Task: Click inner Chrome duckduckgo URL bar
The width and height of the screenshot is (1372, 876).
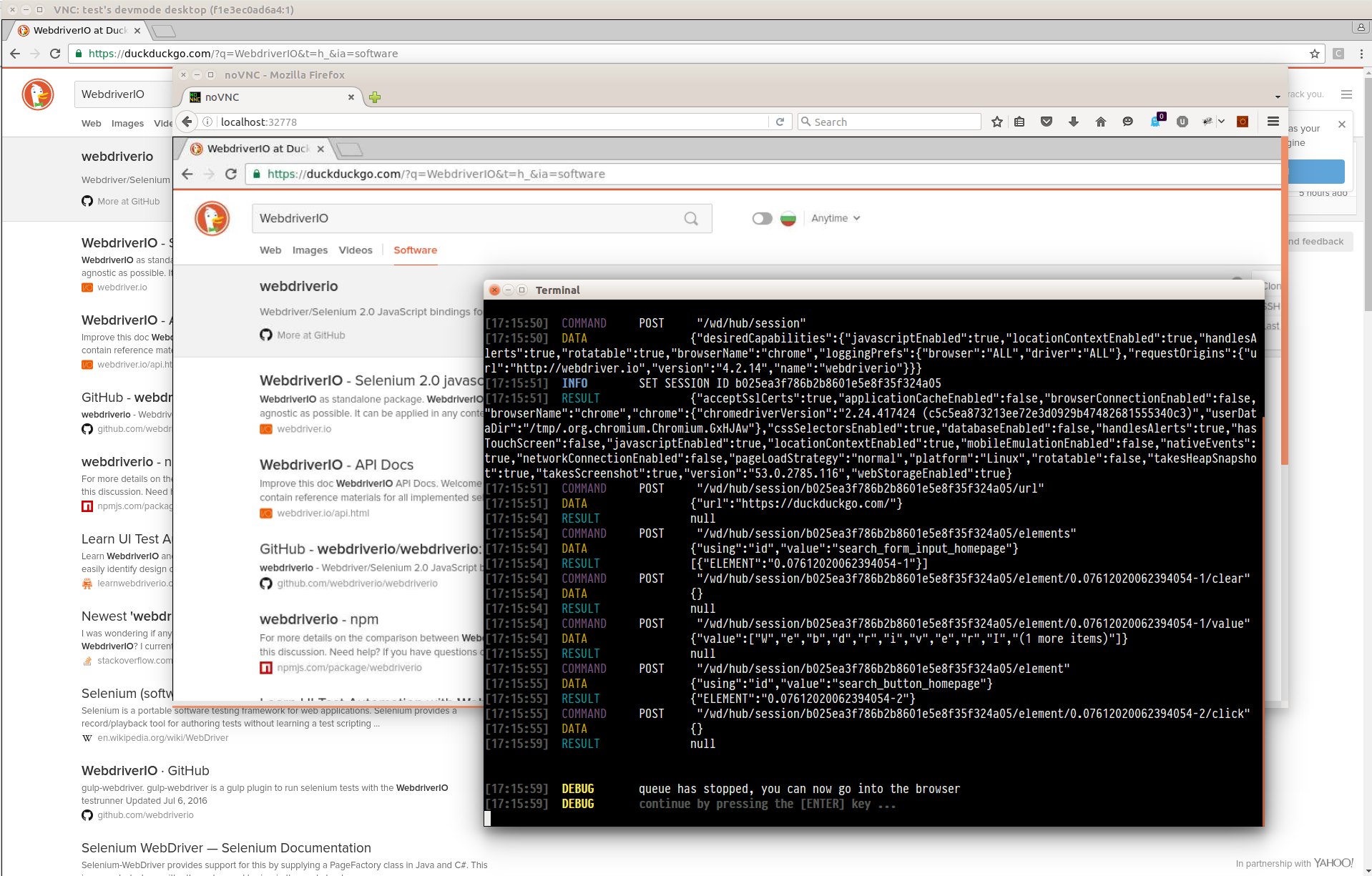Action: click(x=762, y=174)
